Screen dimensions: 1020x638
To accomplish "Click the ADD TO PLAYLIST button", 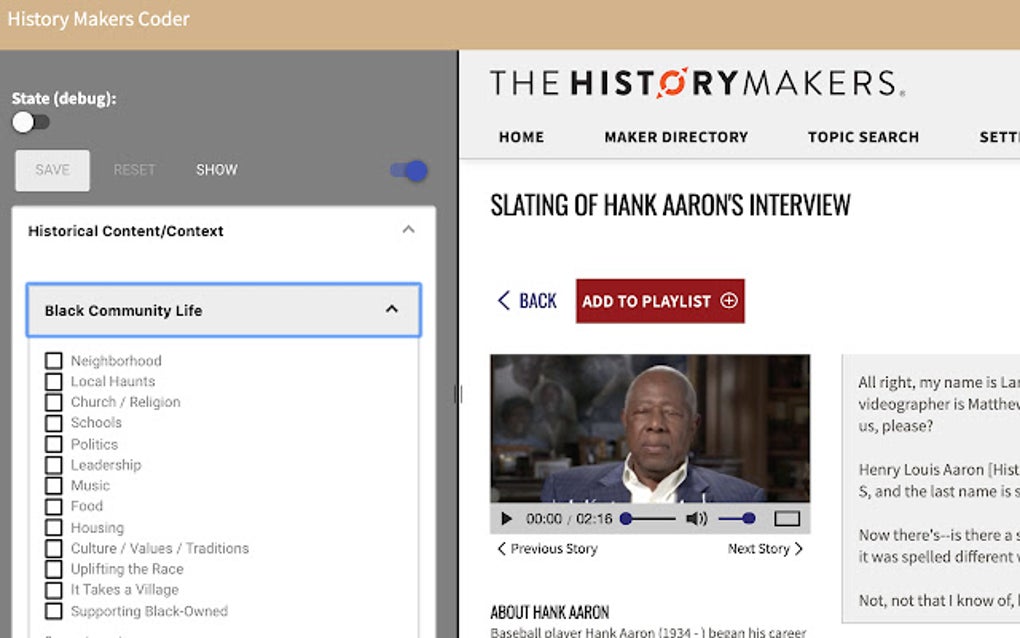I will pos(660,301).
